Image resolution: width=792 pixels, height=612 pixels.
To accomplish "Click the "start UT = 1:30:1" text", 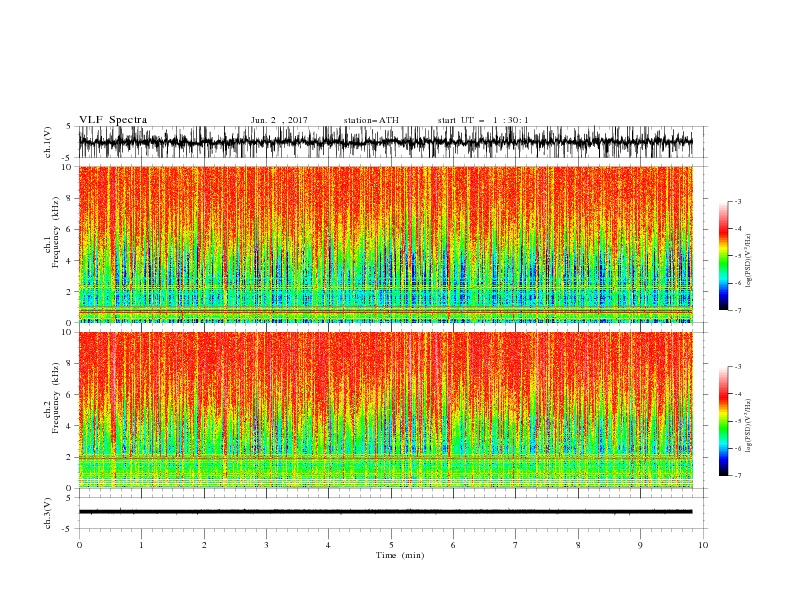I will [483, 120].
